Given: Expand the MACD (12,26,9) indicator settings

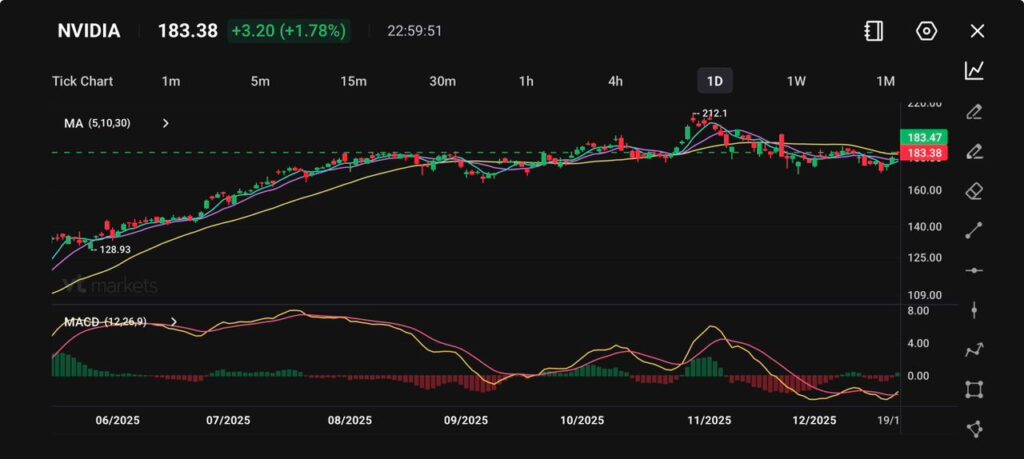Looking at the screenshot, I should tap(174, 322).
